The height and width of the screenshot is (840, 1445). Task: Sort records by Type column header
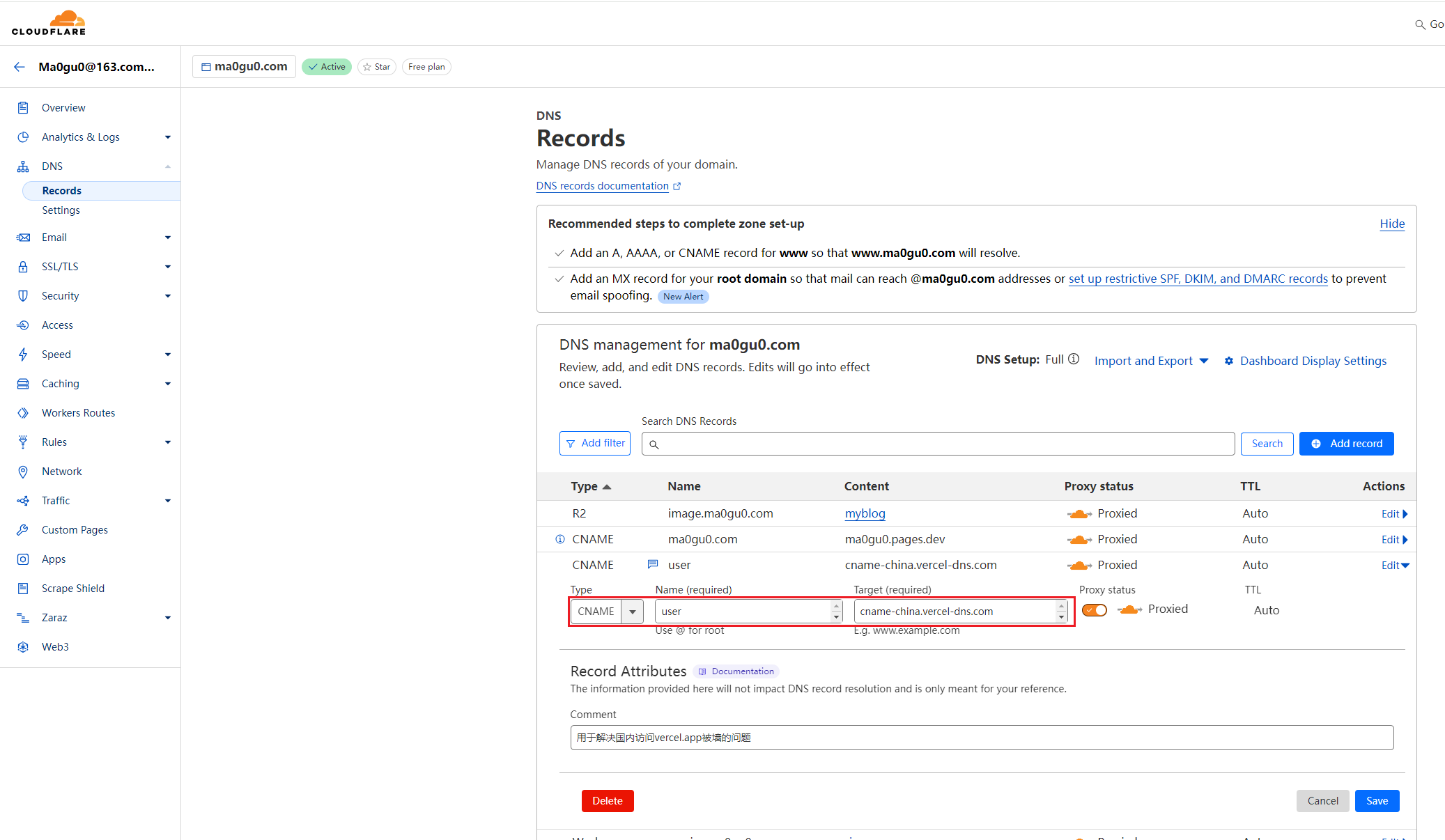tap(590, 486)
